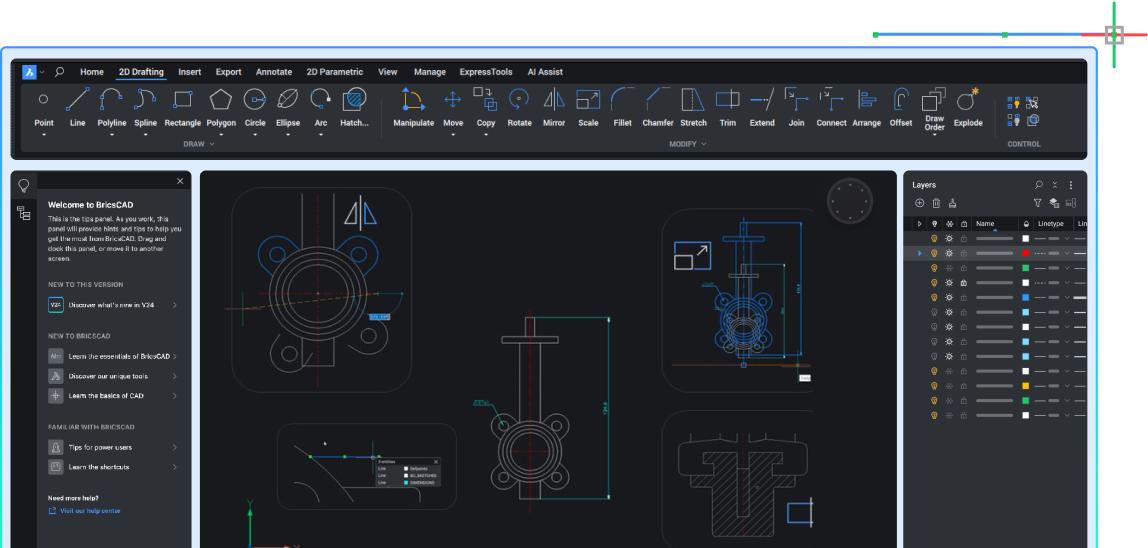Follow the Visit our help center link
Viewport: 1148px width, 548px height.
[84, 511]
